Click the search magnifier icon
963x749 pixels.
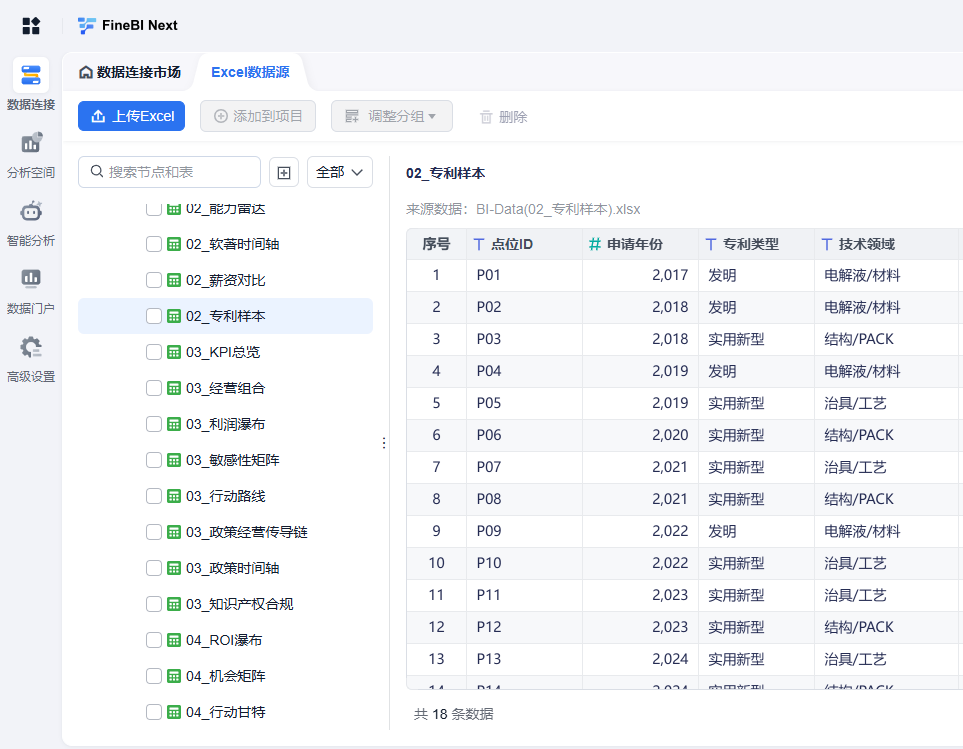96,171
